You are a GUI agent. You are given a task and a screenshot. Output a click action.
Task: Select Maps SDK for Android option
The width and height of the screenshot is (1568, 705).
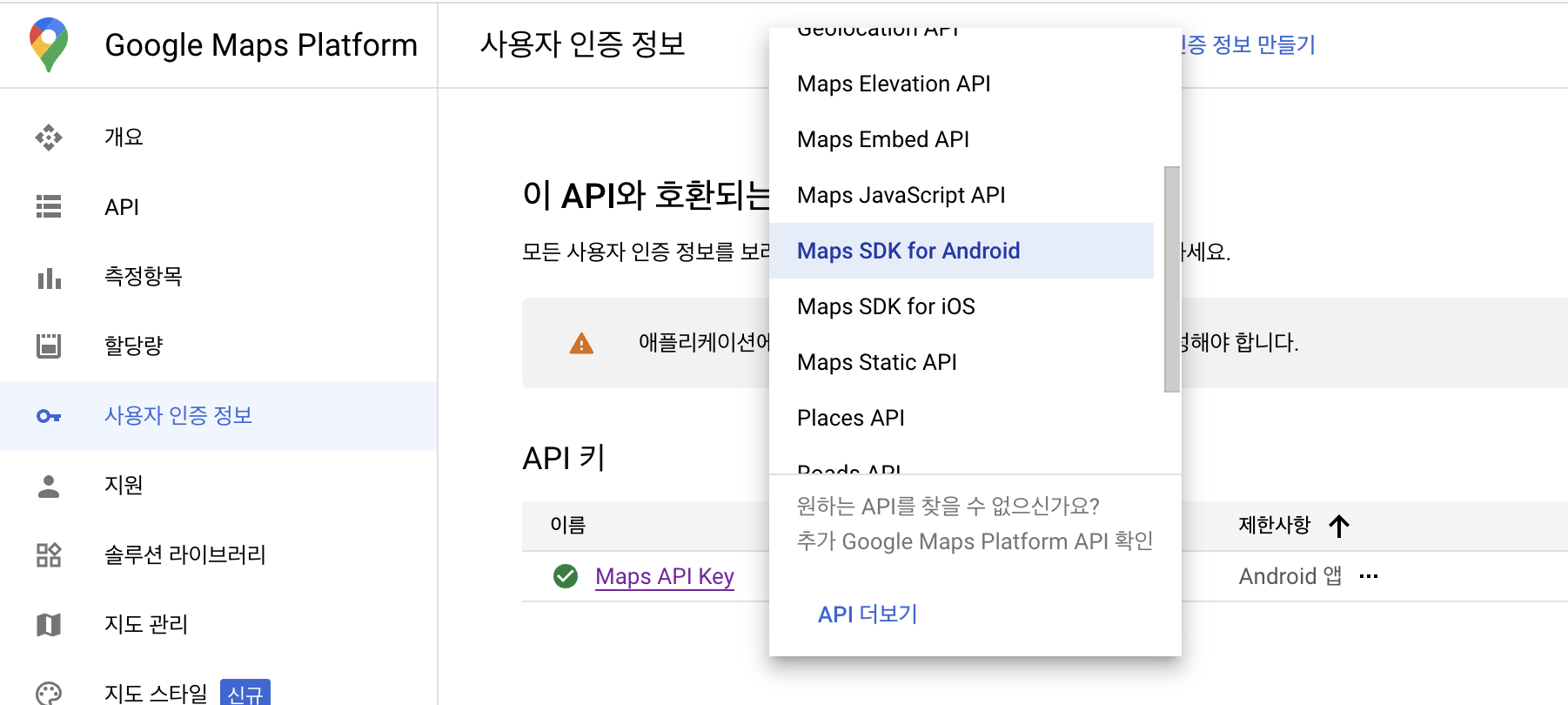pyautogui.click(x=962, y=251)
